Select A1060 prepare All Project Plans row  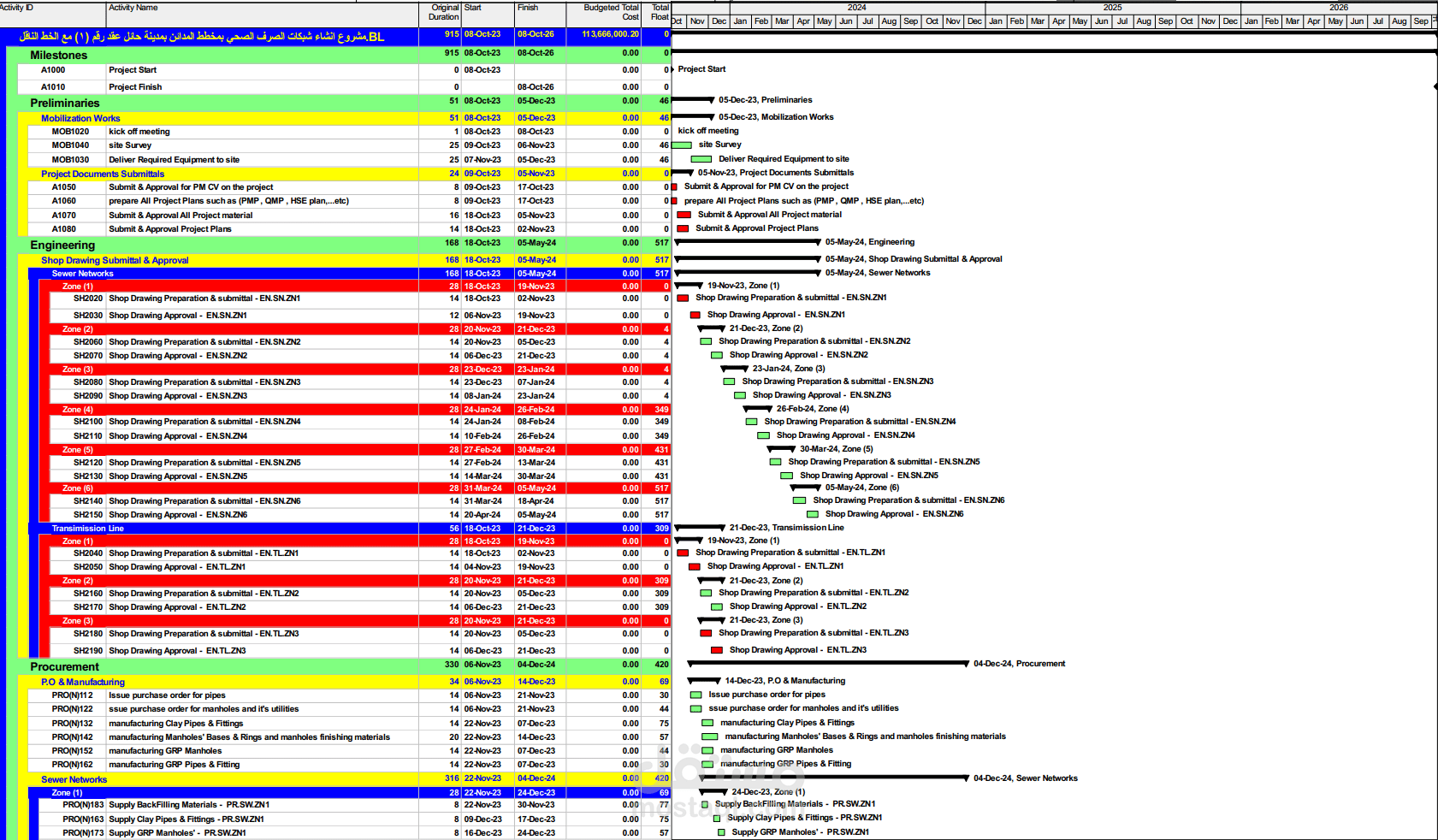pos(349,201)
